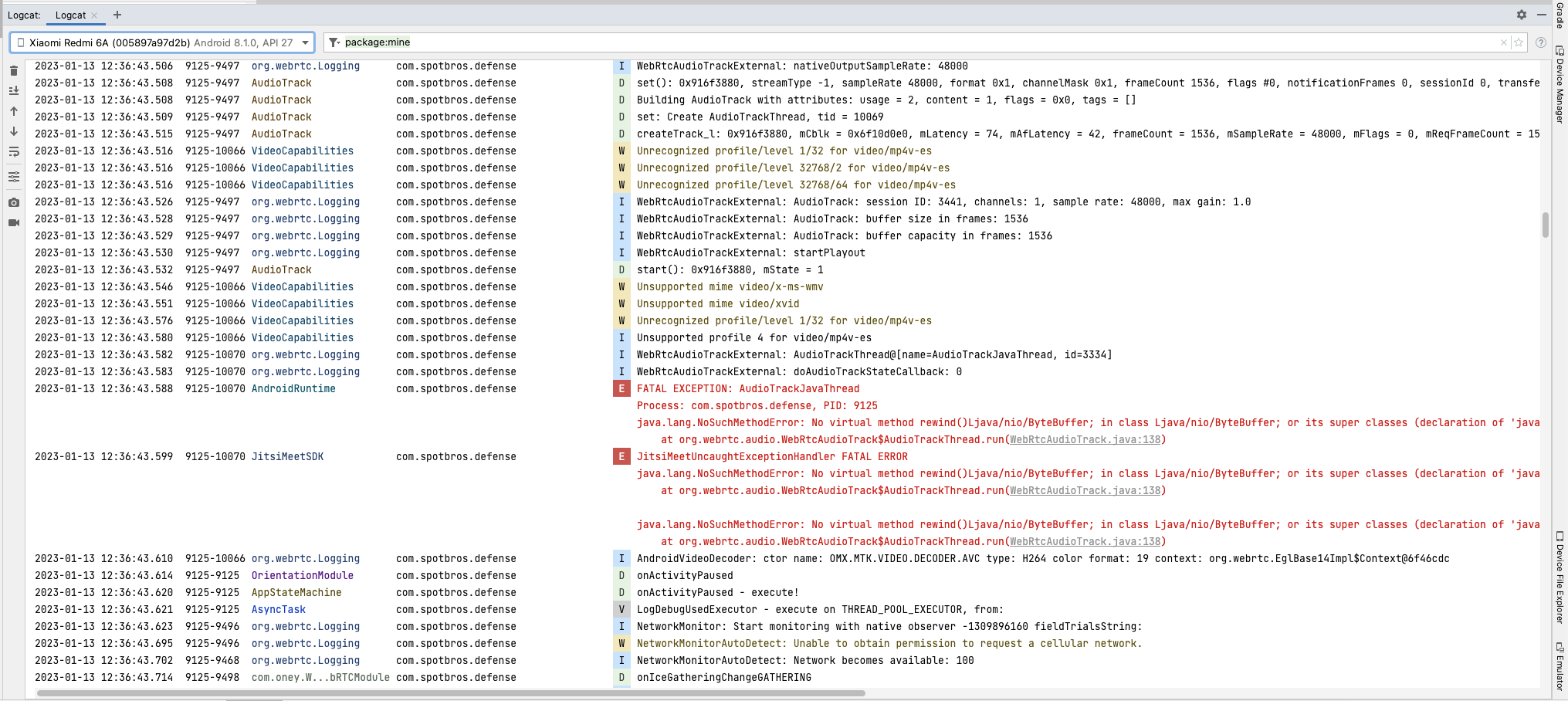Select the soft-wrap lines icon
The width and height of the screenshot is (1568, 701).
(x=14, y=151)
